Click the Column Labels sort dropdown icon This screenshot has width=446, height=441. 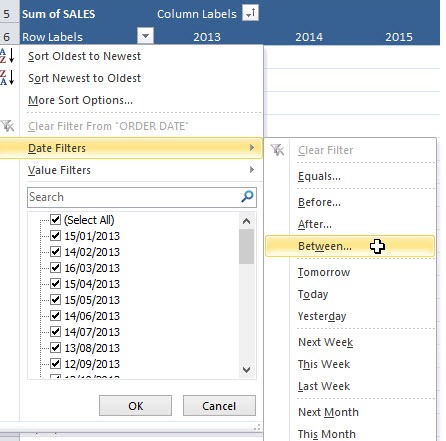pos(250,13)
